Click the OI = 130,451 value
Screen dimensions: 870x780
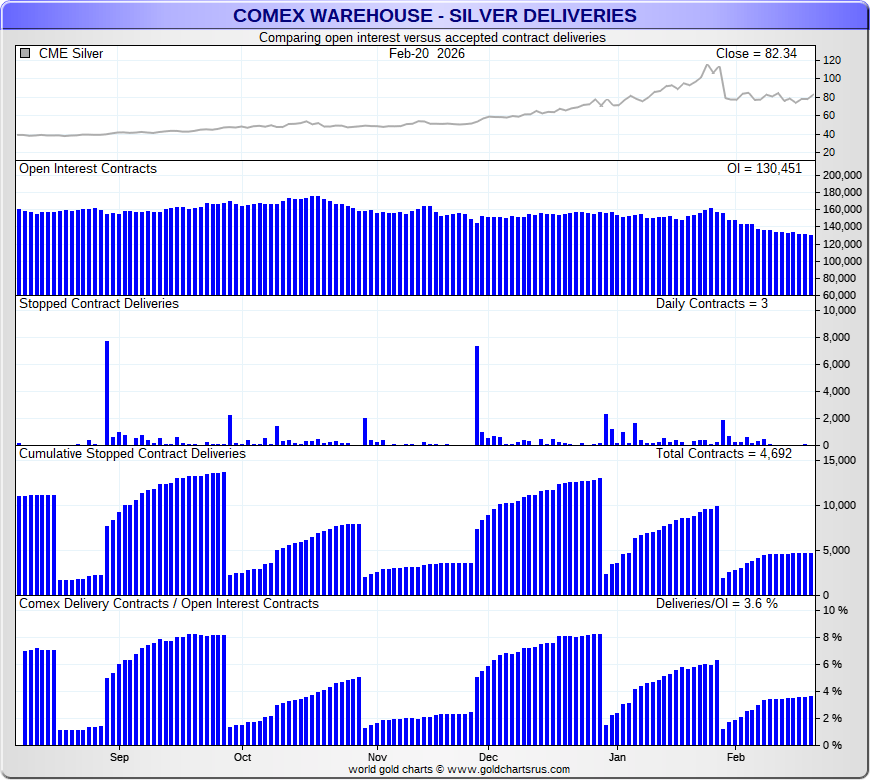(x=764, y=169)
